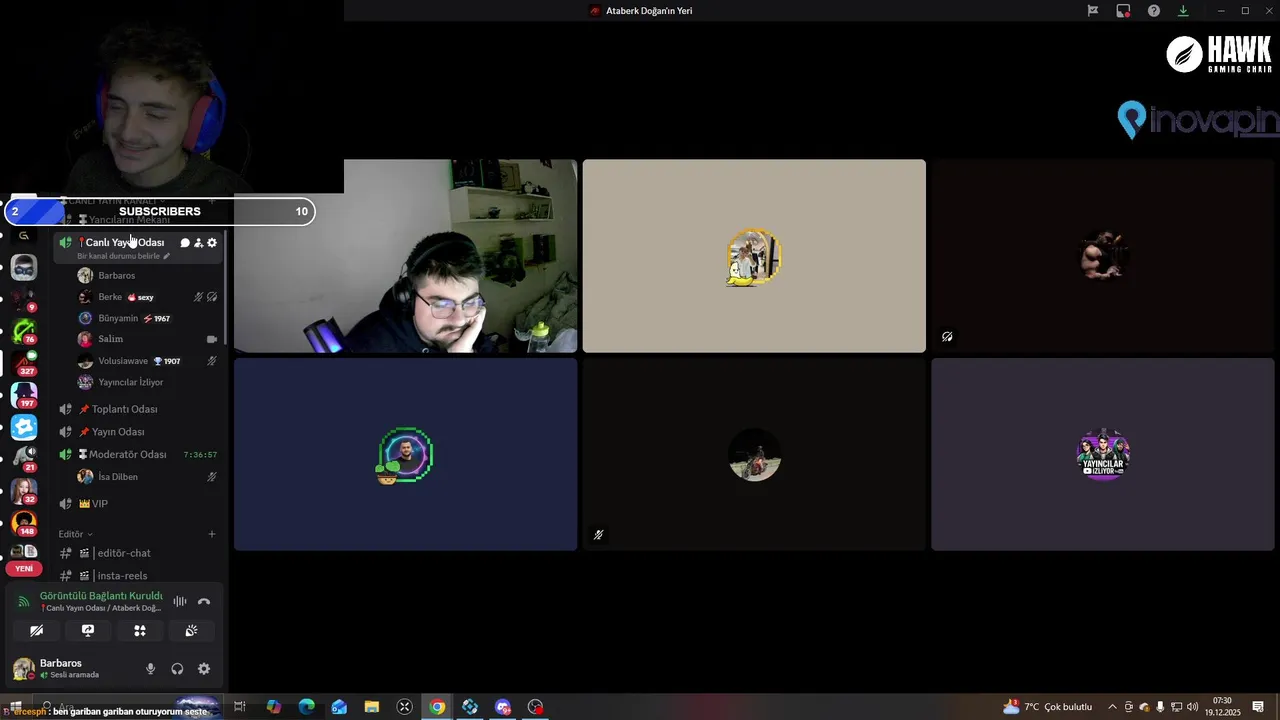Open the activities launcher button
The image size is (1280, 720).
140,631
